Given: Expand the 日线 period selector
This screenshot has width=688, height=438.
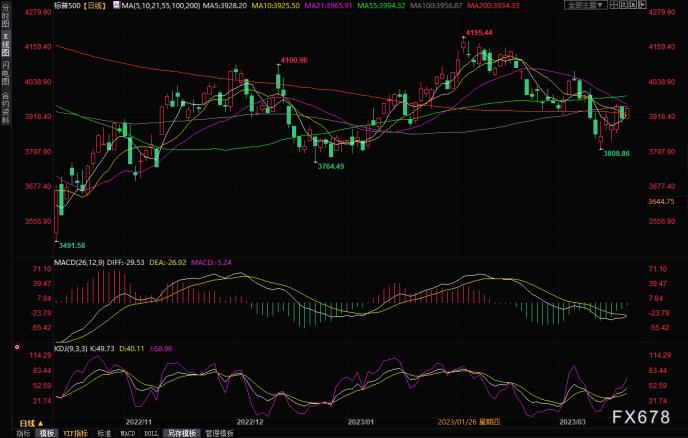Looking at the screenshot, I should tap(32, 424).
